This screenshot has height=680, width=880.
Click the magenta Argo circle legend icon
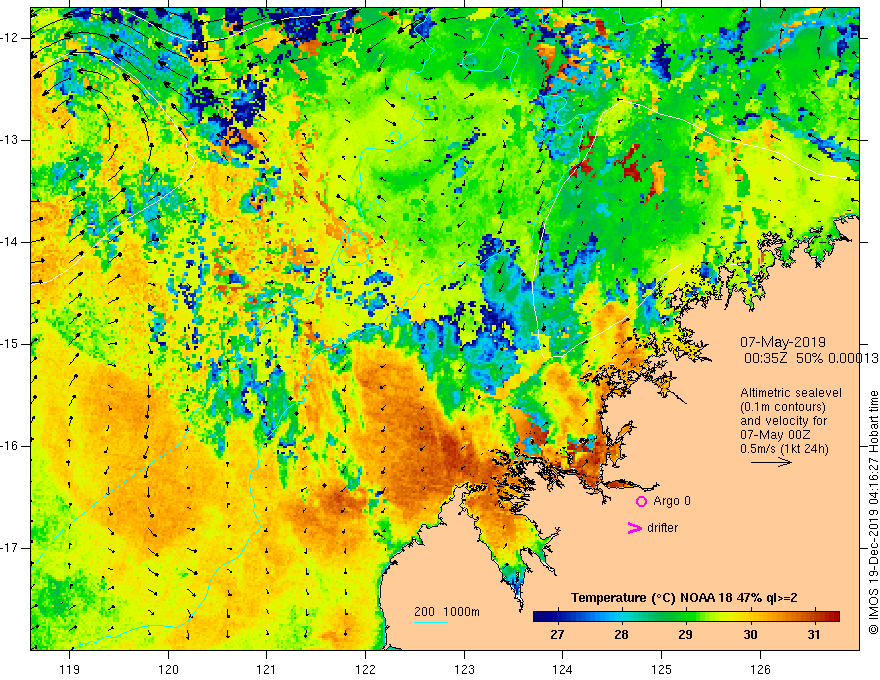641,501
